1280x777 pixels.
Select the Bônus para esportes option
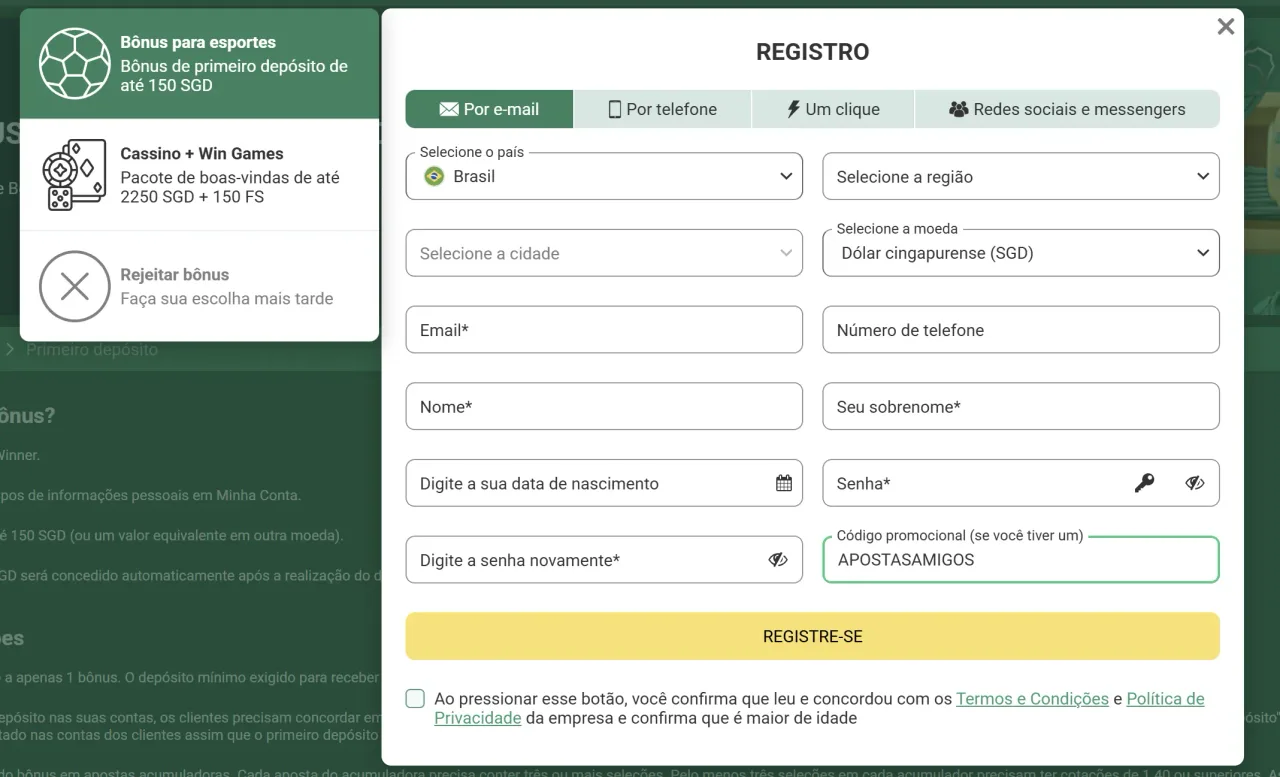(x=199, y=64)
